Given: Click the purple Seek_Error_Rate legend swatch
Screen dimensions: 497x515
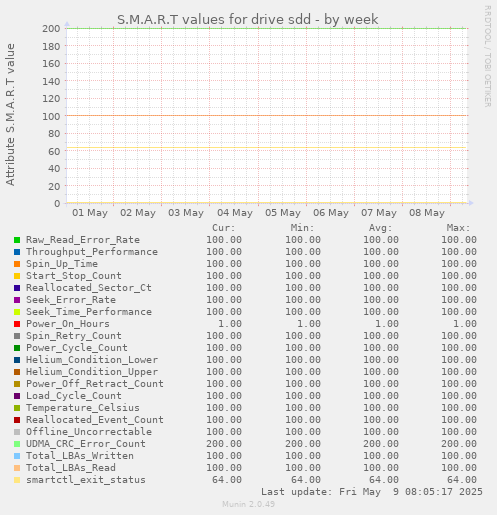Looking at the screenshot, I should click(x=17, y=300).
